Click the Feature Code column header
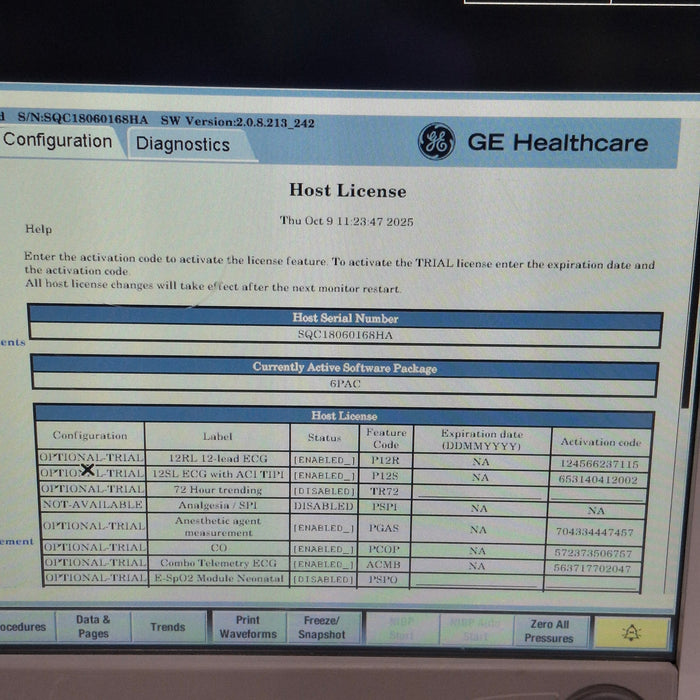 coord(386,438)
